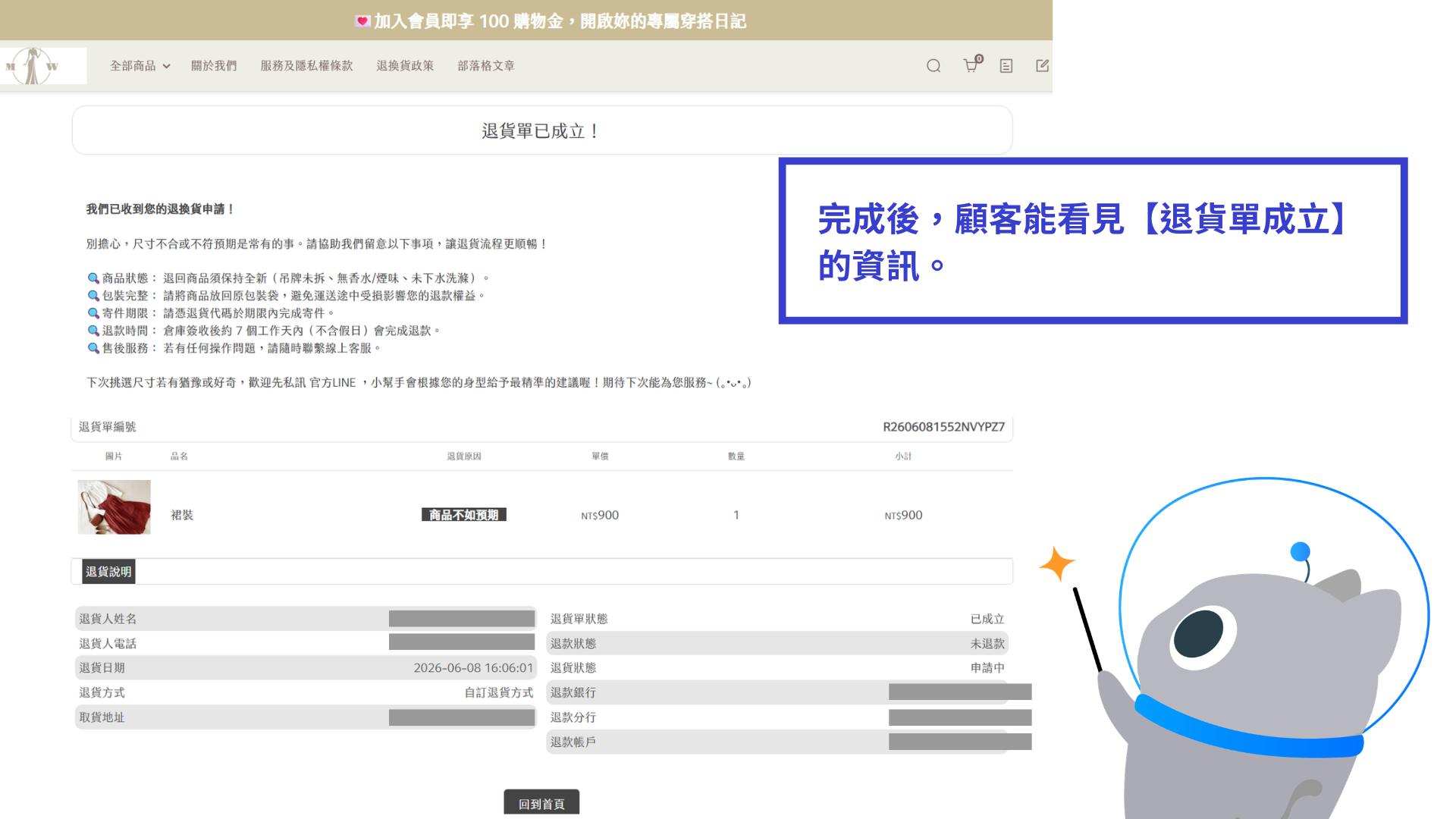The width and height of the screenshot is (1456, 819).
Task: Click the quantity value 1 in the 數量 column
Action: pyautogui.click(x=736, y=515)
